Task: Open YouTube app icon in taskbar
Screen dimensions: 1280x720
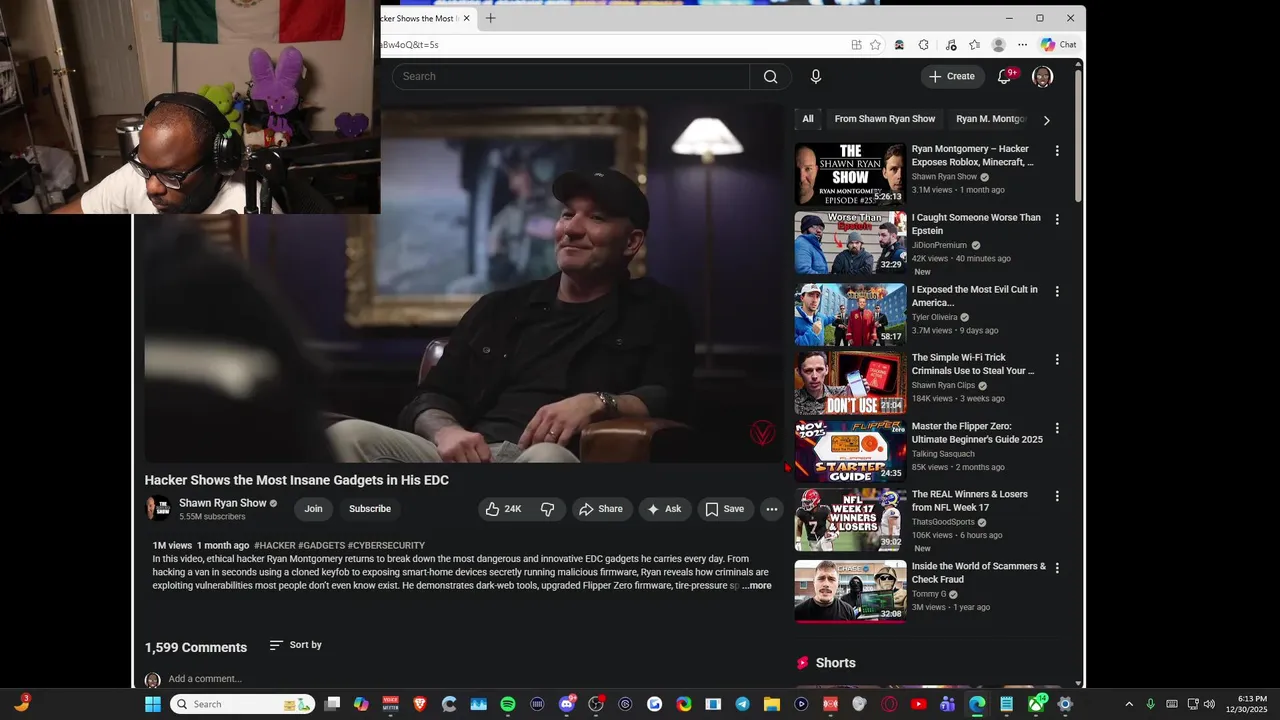Action: [918, 704]
